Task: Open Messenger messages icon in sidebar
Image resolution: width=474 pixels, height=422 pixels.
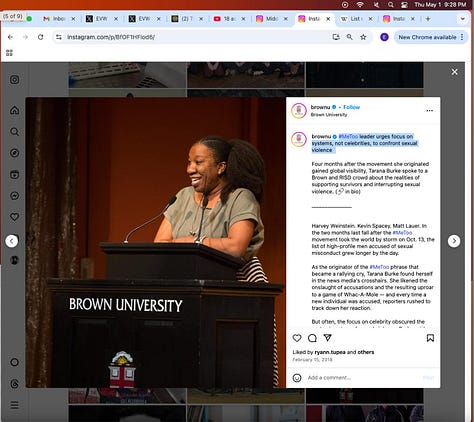Action: (14, 196)
